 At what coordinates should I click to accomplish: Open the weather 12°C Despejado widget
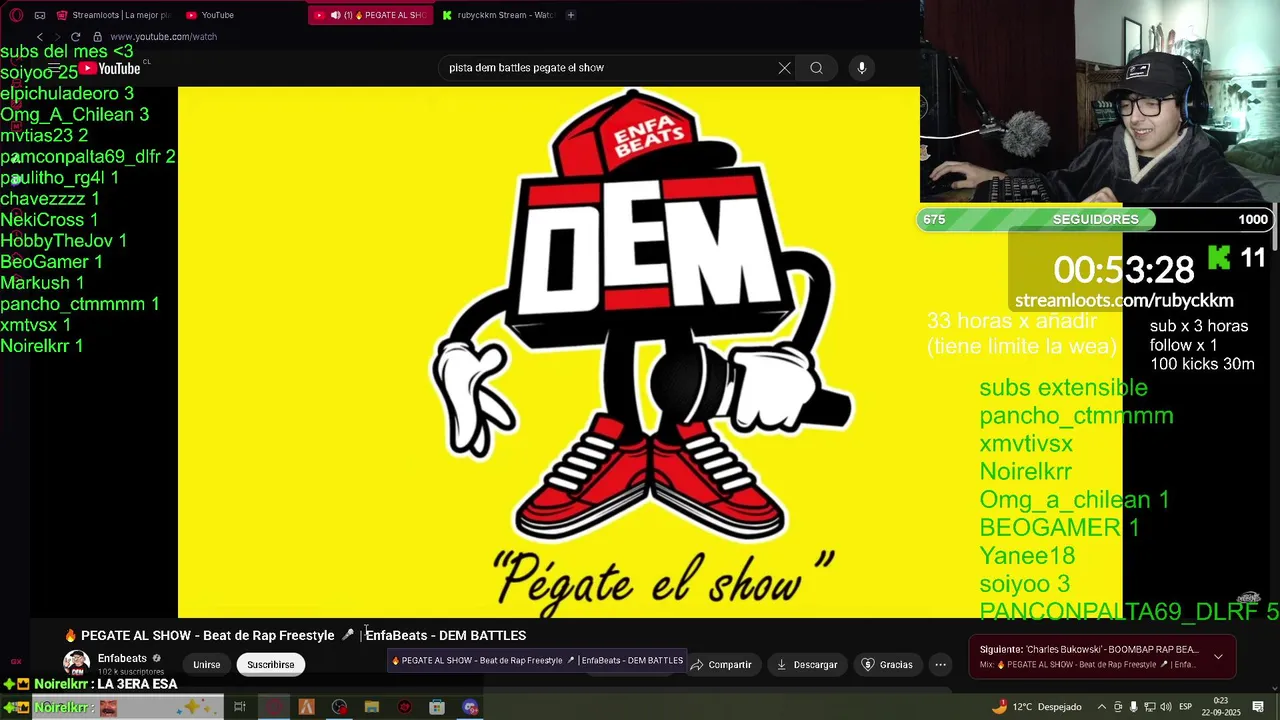[1036, 707]
